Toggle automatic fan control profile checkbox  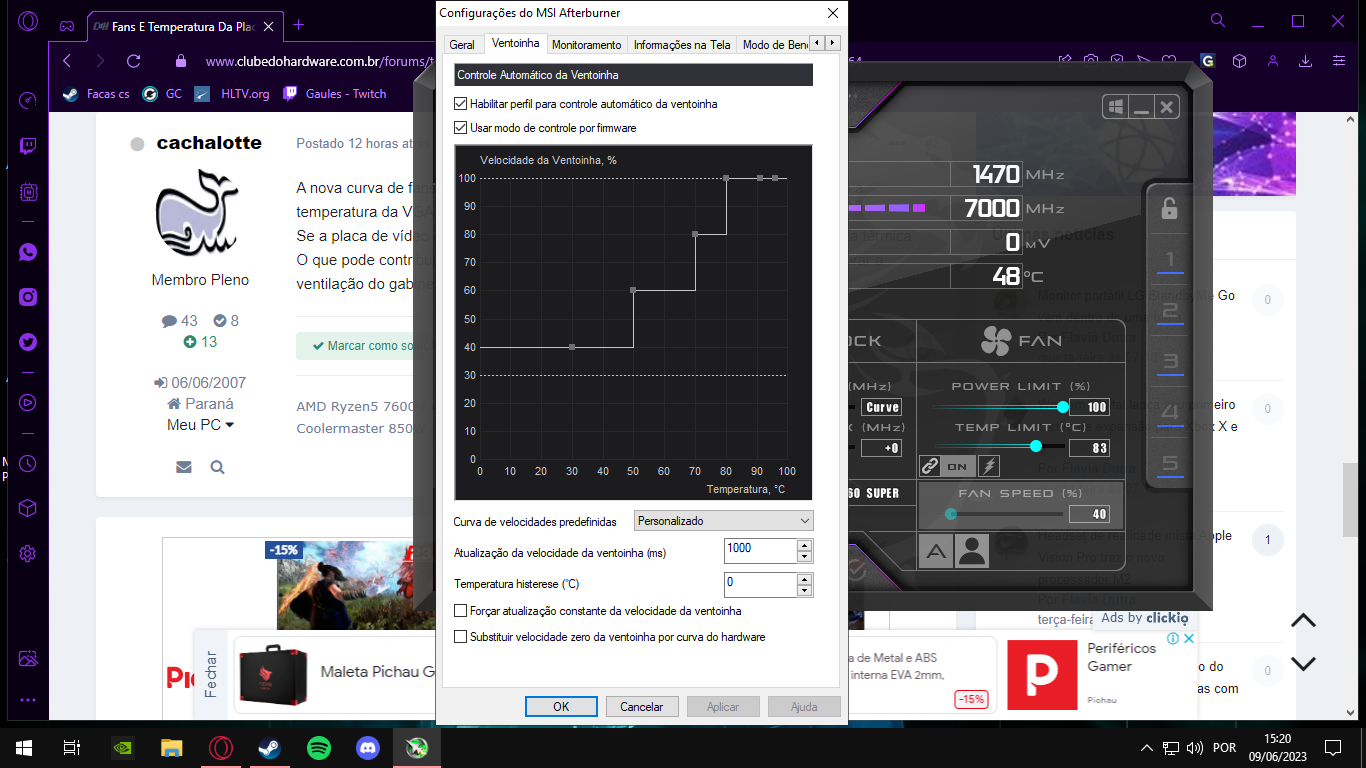tap(461, 104)
